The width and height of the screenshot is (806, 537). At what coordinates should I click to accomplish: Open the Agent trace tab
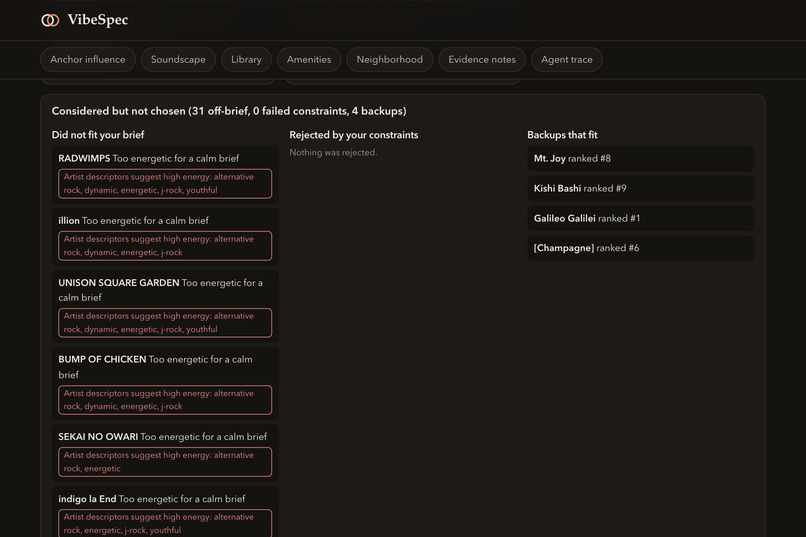click(x=566, y=60)
